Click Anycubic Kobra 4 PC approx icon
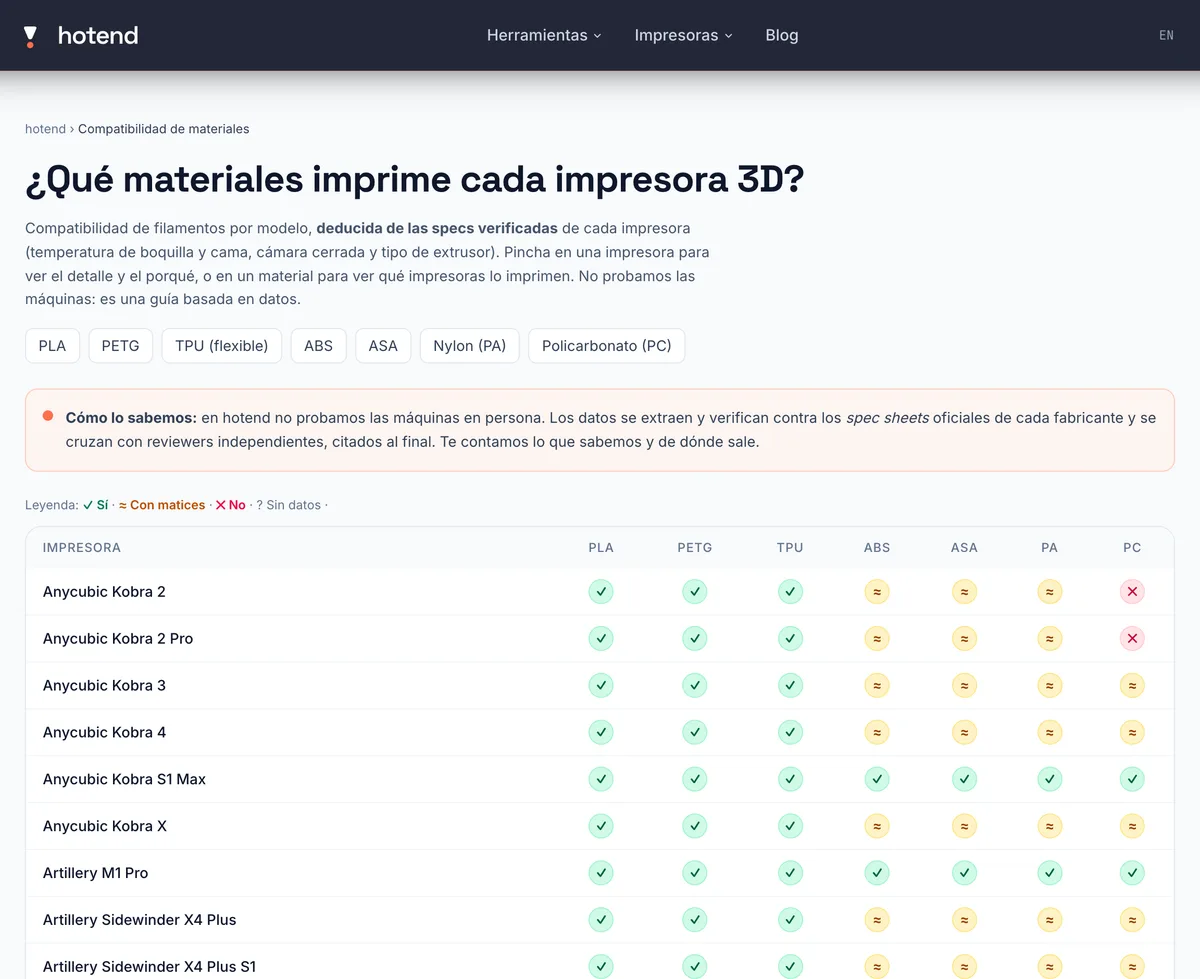Image resolution: width=1200 pixels, height=979 pixels. 1132,733
